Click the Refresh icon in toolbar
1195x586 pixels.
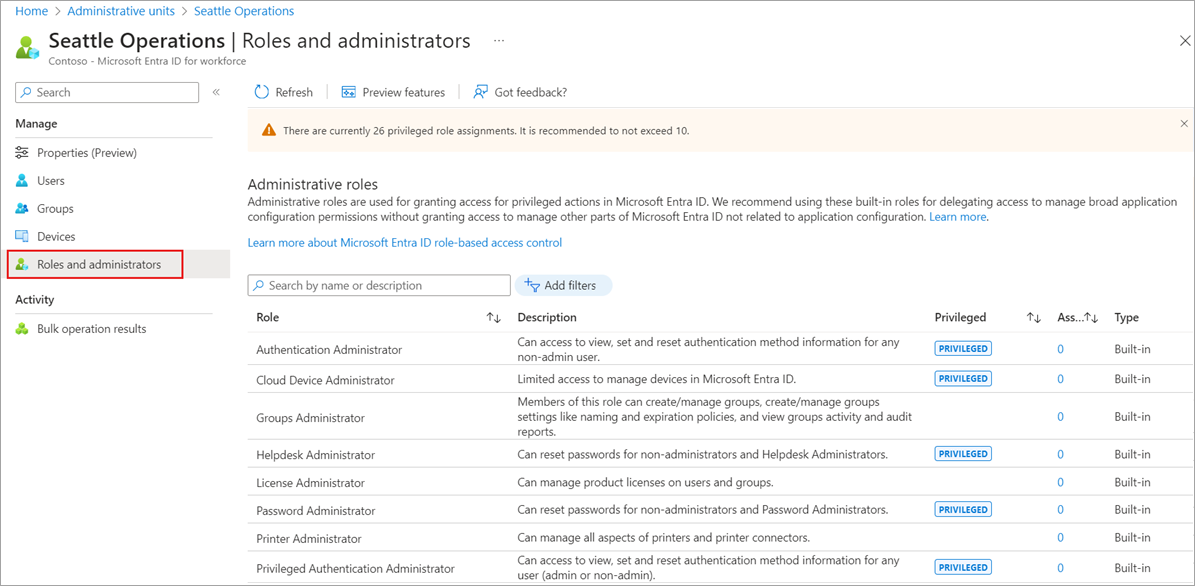click(262, 92)
